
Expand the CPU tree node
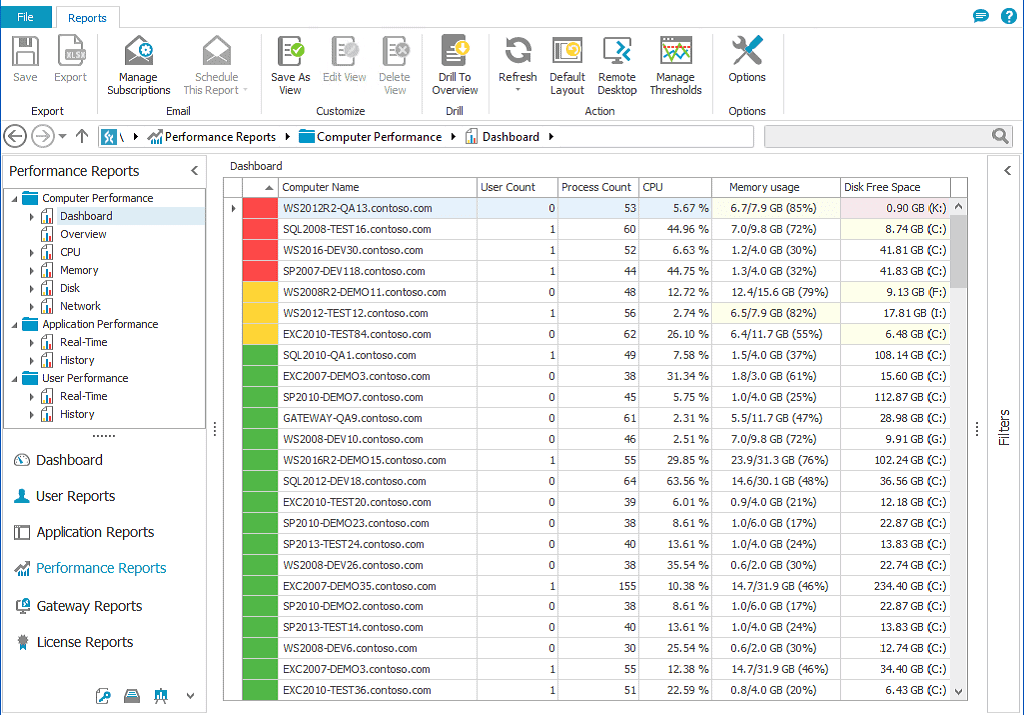[x=31, y=253]
